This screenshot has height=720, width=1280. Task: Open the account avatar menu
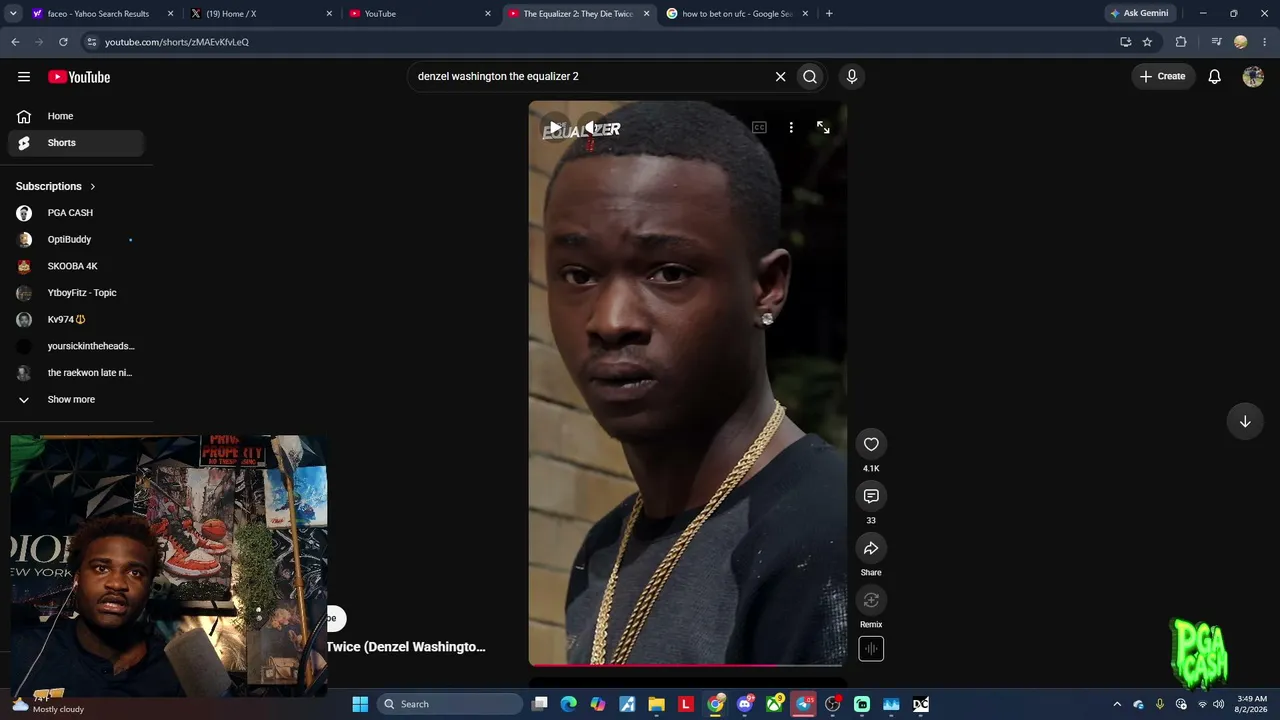pos(1253,76)
